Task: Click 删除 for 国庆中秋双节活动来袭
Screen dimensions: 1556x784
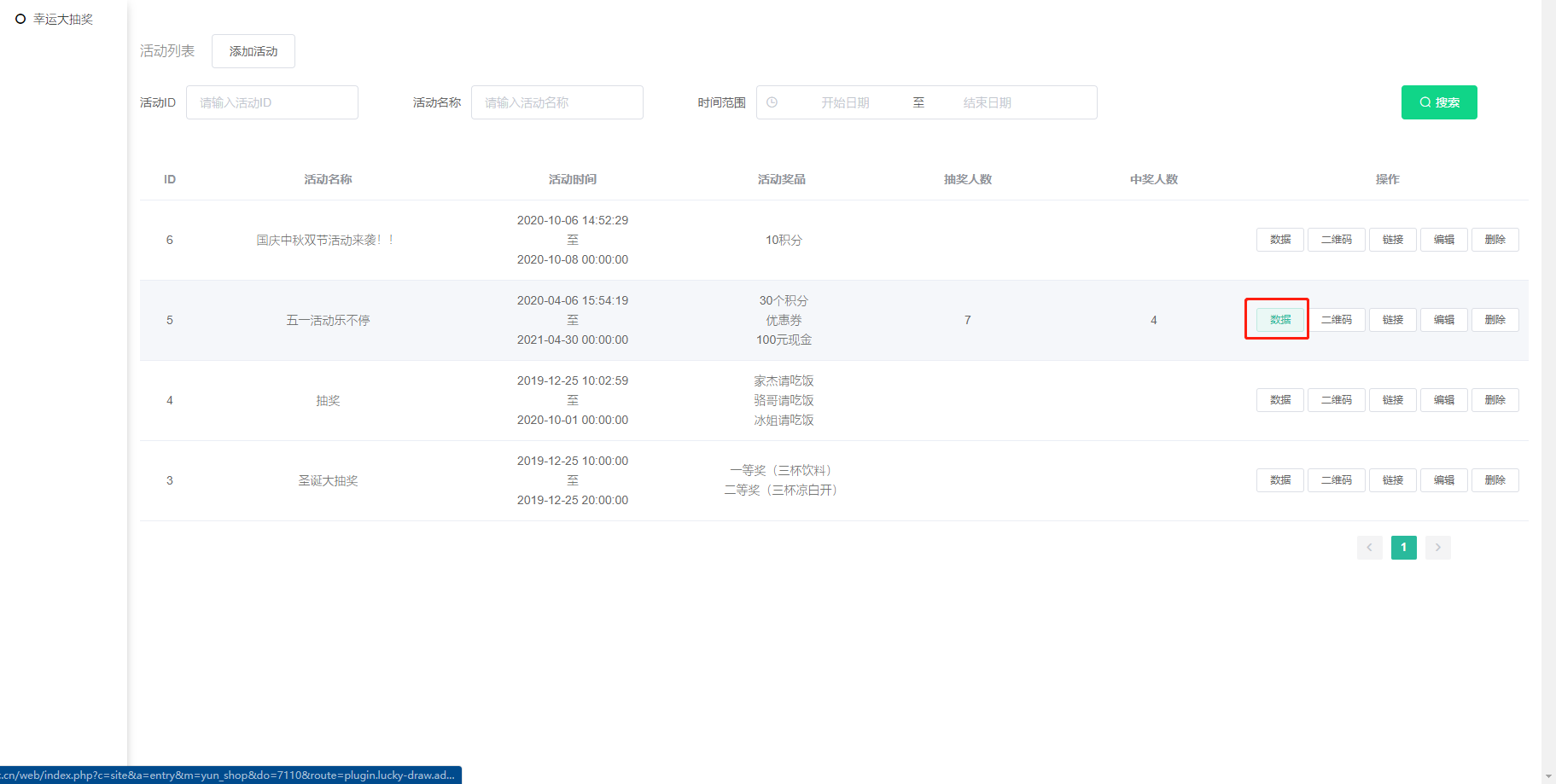Action: point(1495,240)
